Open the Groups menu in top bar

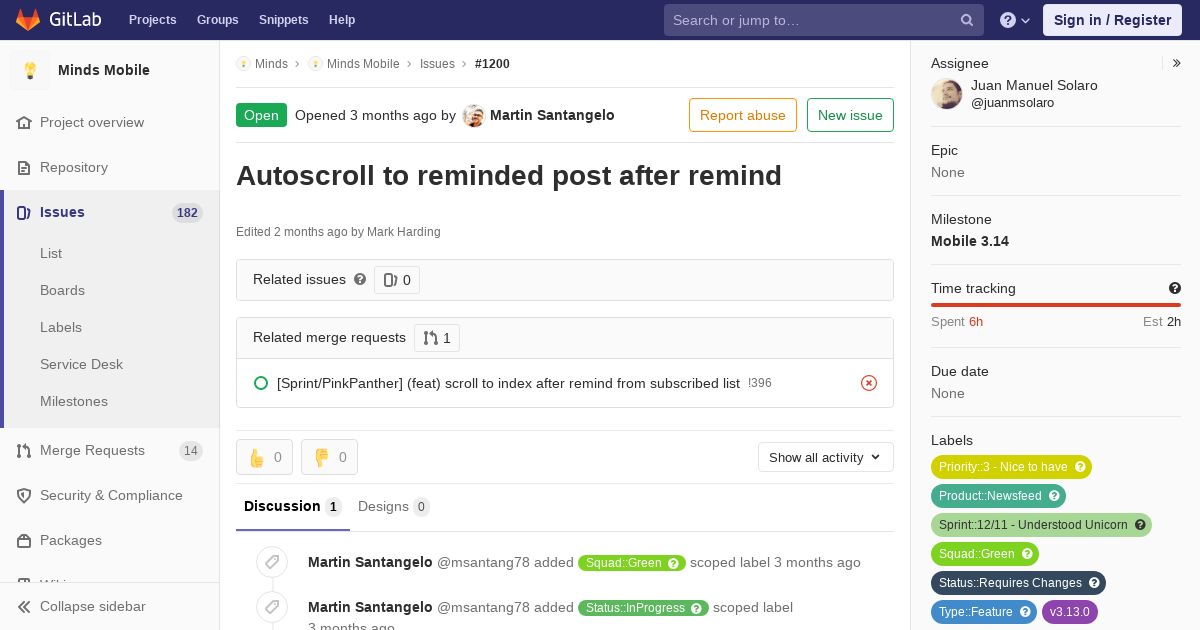[218, 20]
